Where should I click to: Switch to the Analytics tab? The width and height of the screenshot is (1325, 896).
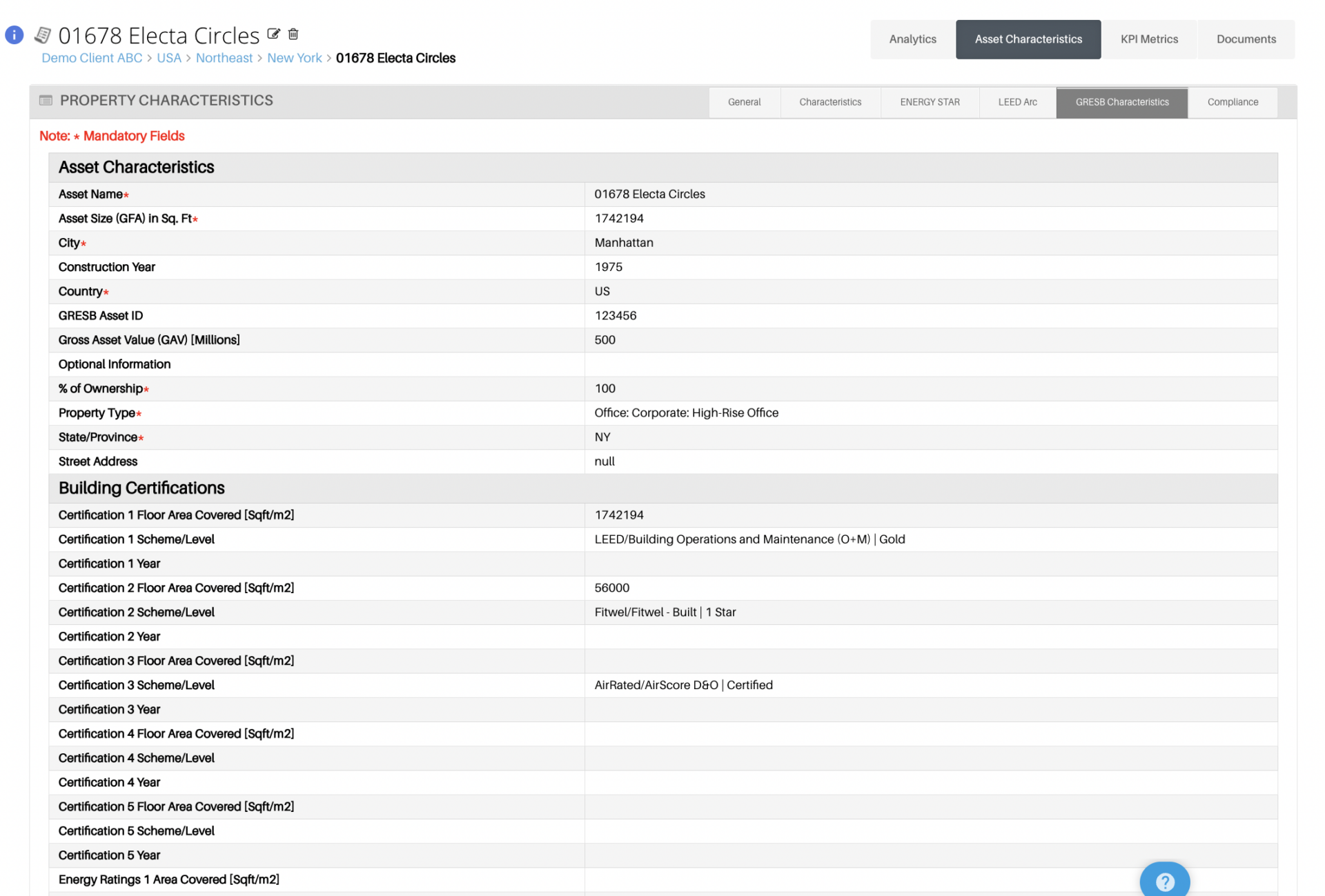click(x=912, y=39)
